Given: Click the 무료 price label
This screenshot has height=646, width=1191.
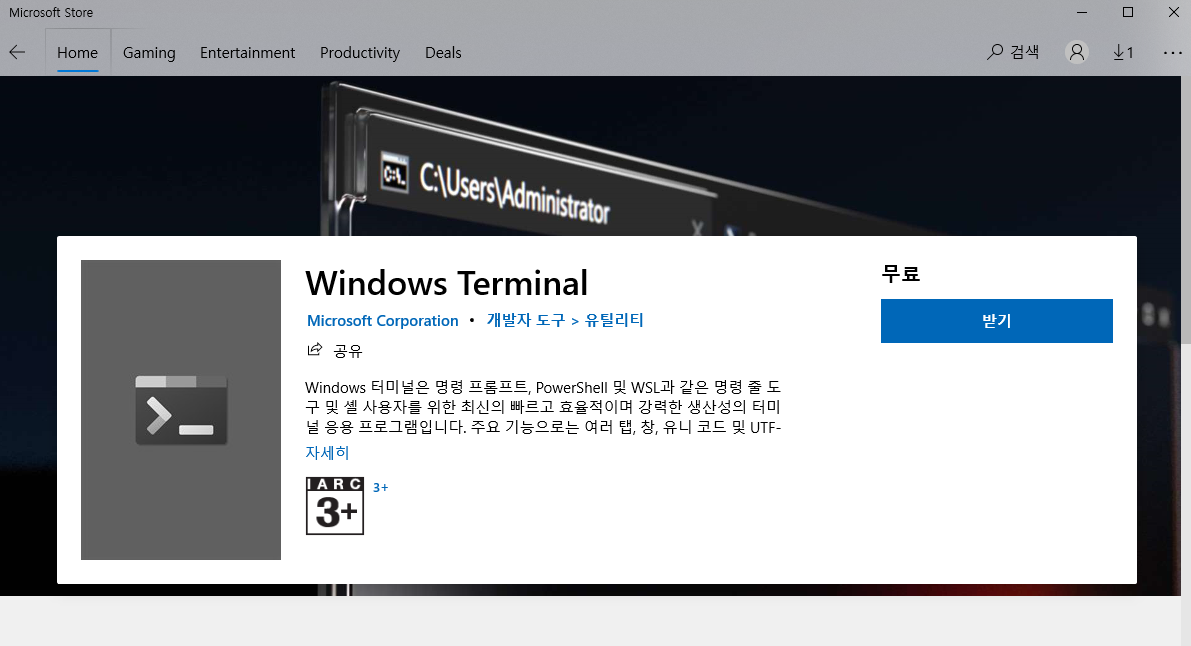Looking at the screenshot, I should click(x=901, y=274).
